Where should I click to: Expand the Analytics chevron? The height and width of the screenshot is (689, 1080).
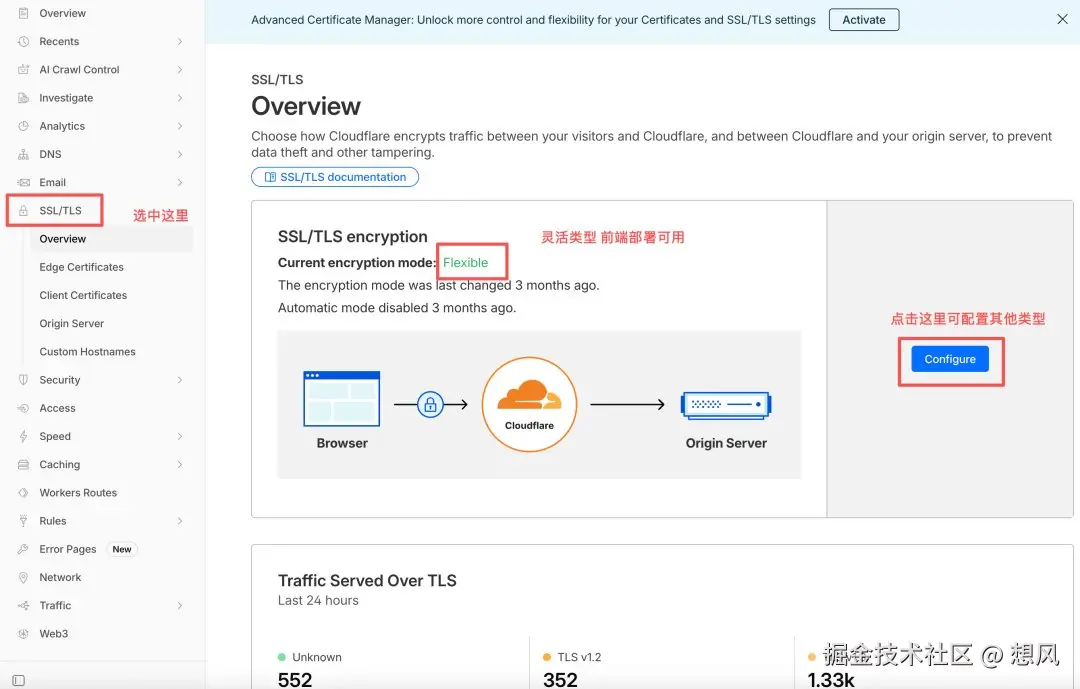pos(180,126)
